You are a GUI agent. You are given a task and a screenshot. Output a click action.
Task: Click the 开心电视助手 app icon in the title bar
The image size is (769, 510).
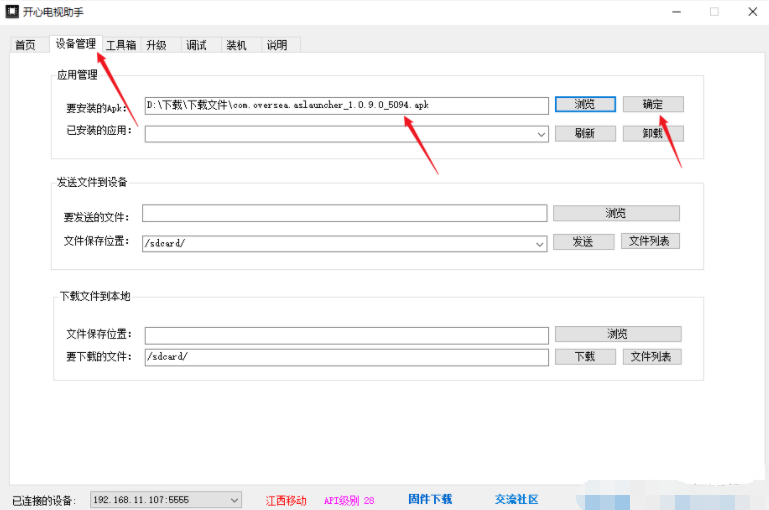pyautogui.click(x=12, y=11)
